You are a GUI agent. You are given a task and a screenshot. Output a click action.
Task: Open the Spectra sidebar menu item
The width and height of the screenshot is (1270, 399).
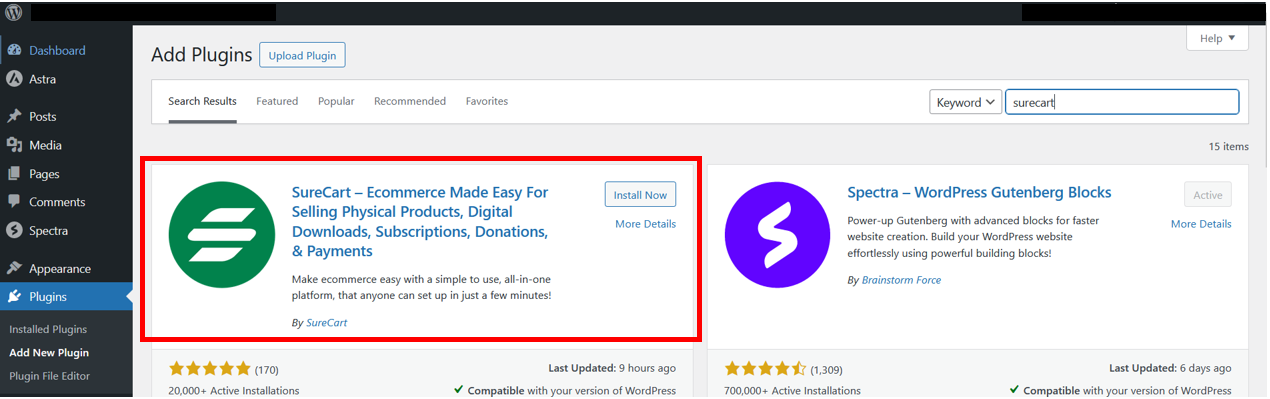[66, 231]
